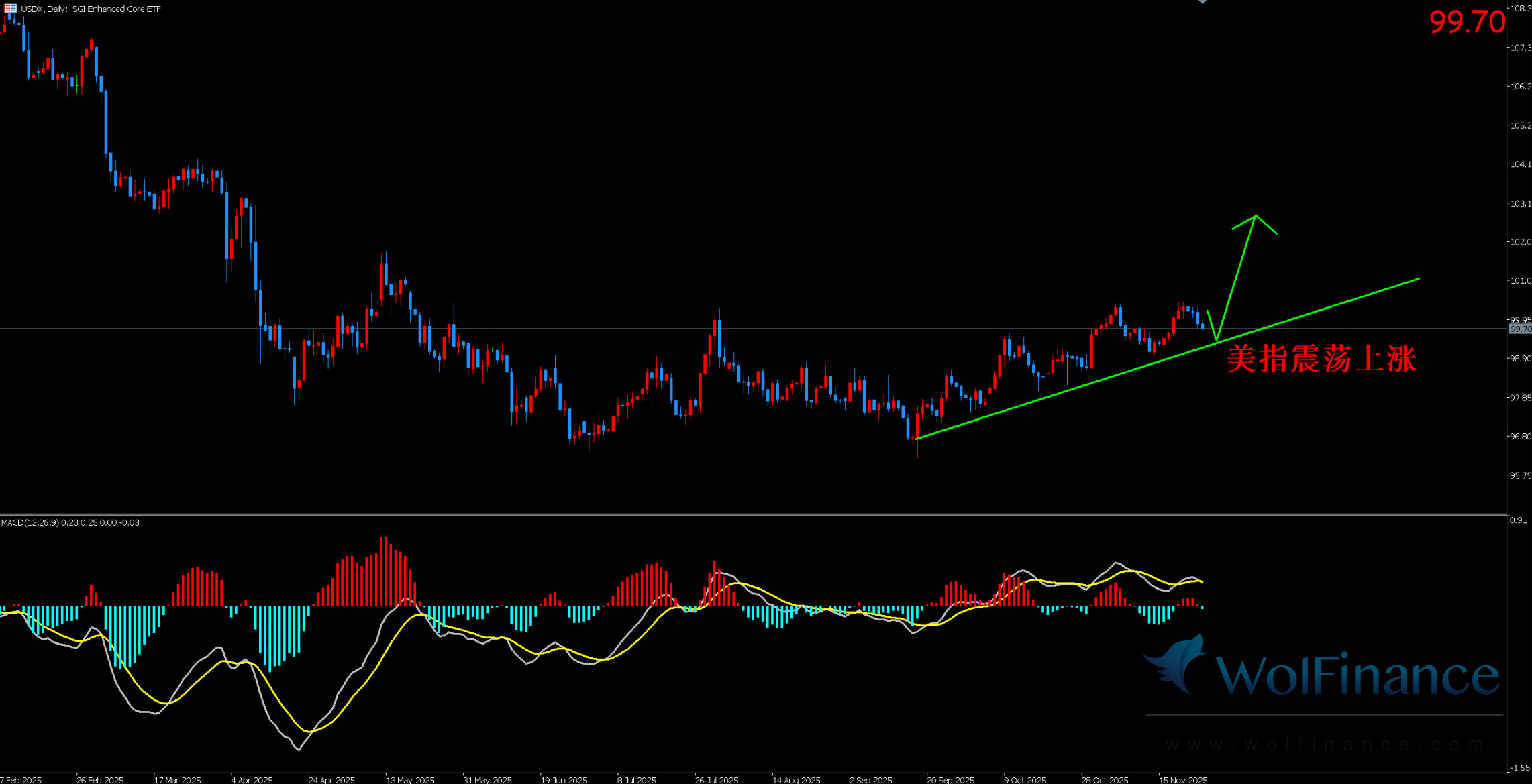Click the MACD(12,26,9) indicator label
1532x784 pixels.
click(x=30, y=522)
